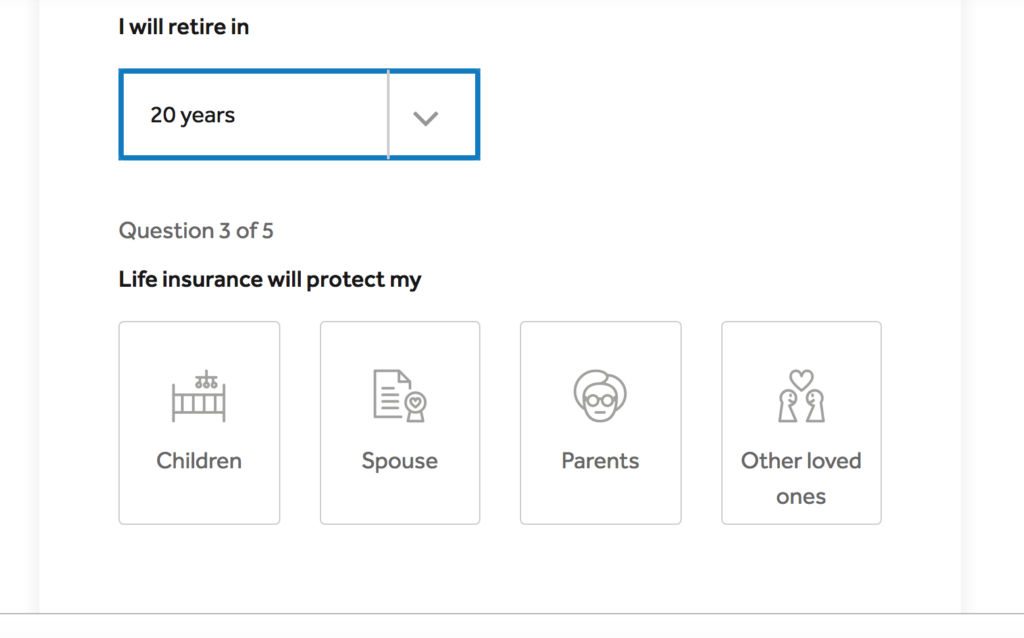Viewport: 1024px width, 638px height.
Task: Click the divider line between dropdown text and arrow
Action: pyautogui.click(x=389, y=114)
